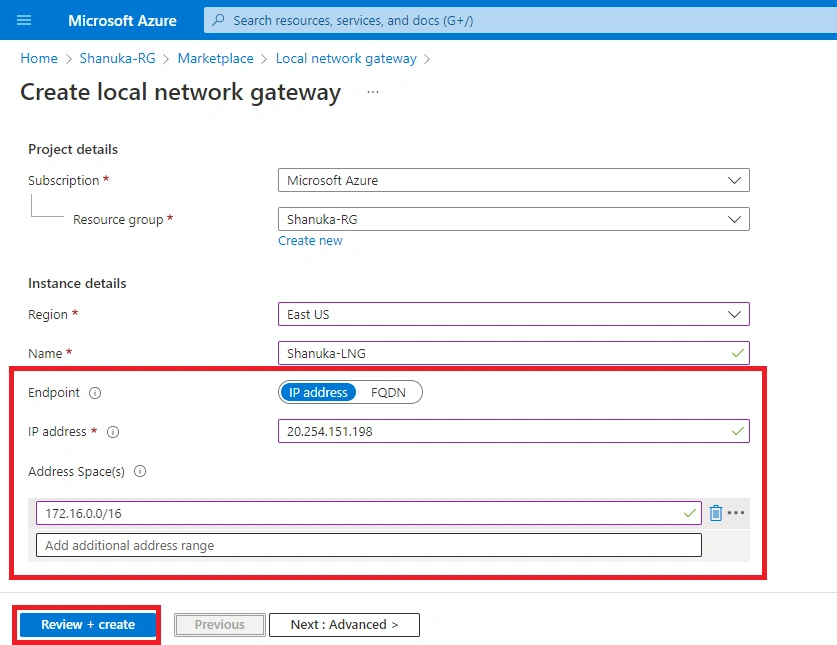Click the Instance details heading
837x645 pixels.
77,283
